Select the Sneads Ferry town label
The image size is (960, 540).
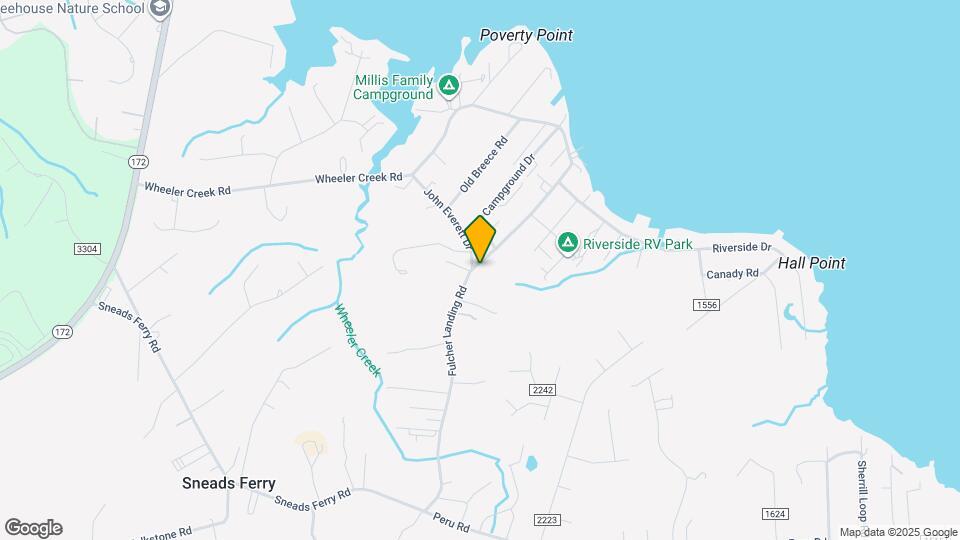point(229,483)
